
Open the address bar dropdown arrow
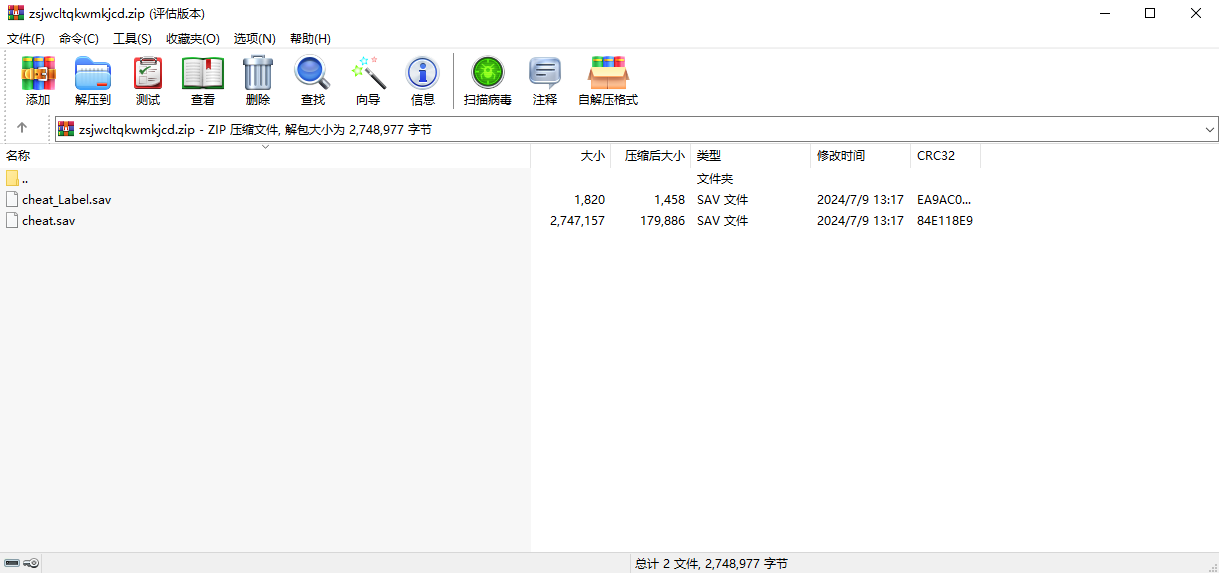1210,130
